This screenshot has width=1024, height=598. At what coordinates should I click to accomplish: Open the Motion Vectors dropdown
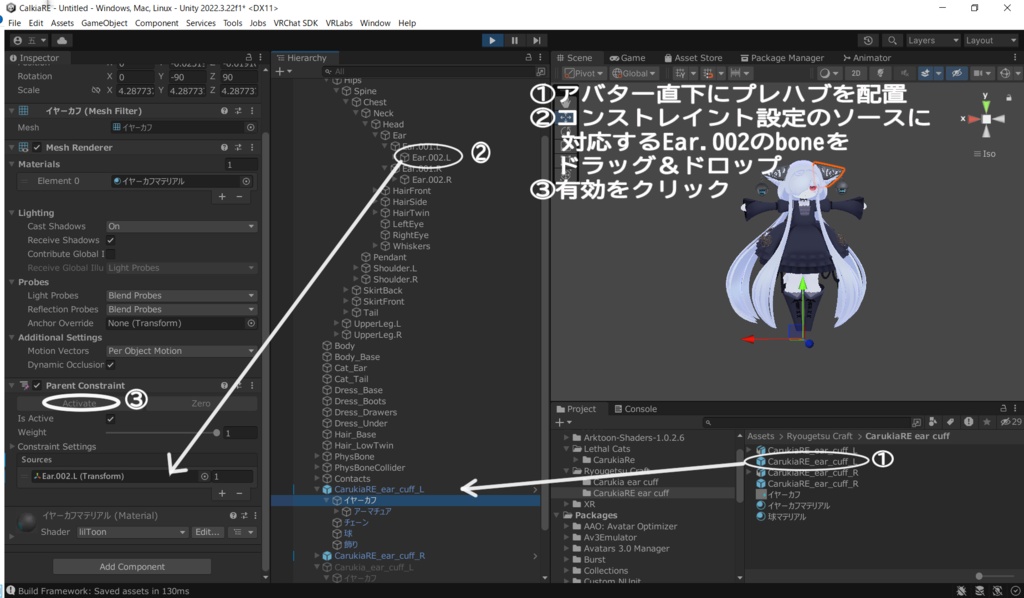(x=181, y=351)
